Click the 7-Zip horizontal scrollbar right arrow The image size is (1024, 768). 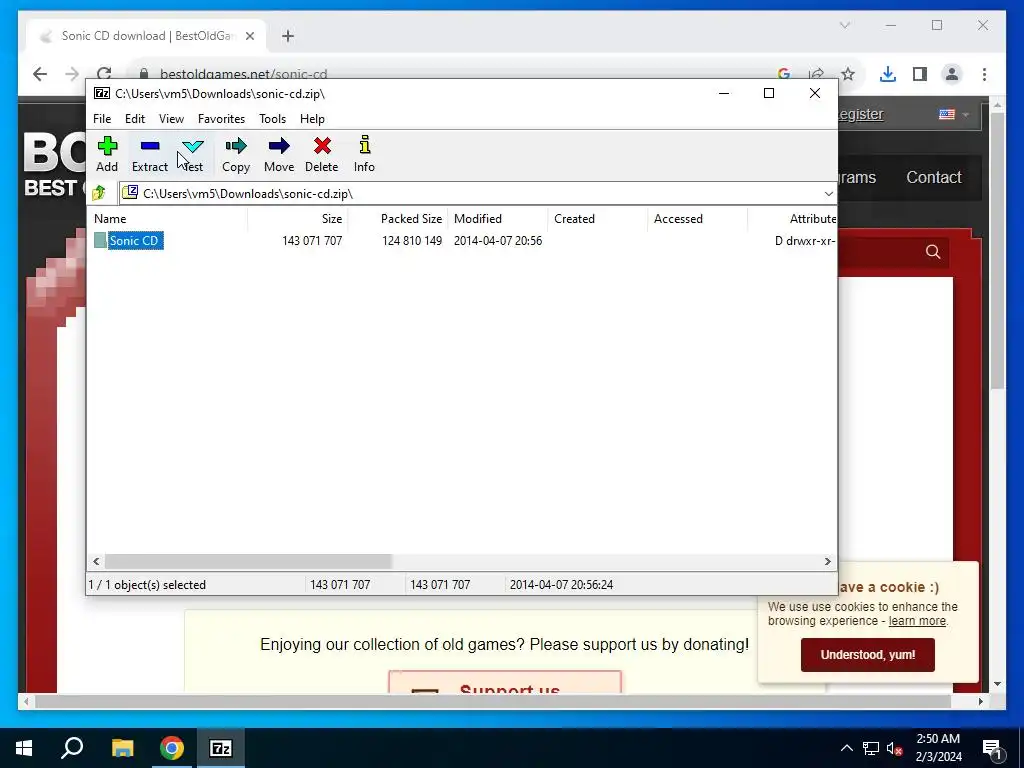pos(827,562)
